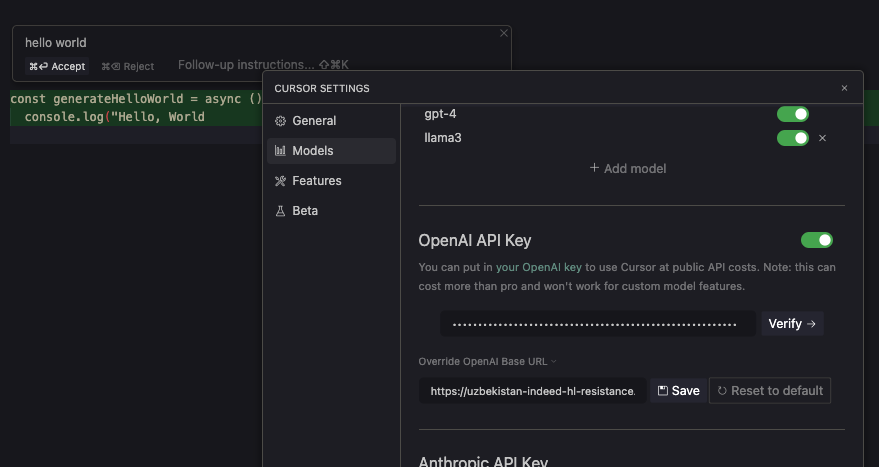Click the General gear icon
879x467 pixels.
280,121
